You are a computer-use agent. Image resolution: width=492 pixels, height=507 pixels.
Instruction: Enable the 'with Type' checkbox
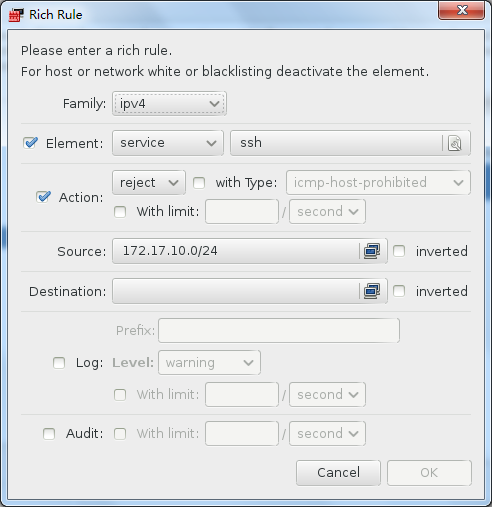coord(199,183)
